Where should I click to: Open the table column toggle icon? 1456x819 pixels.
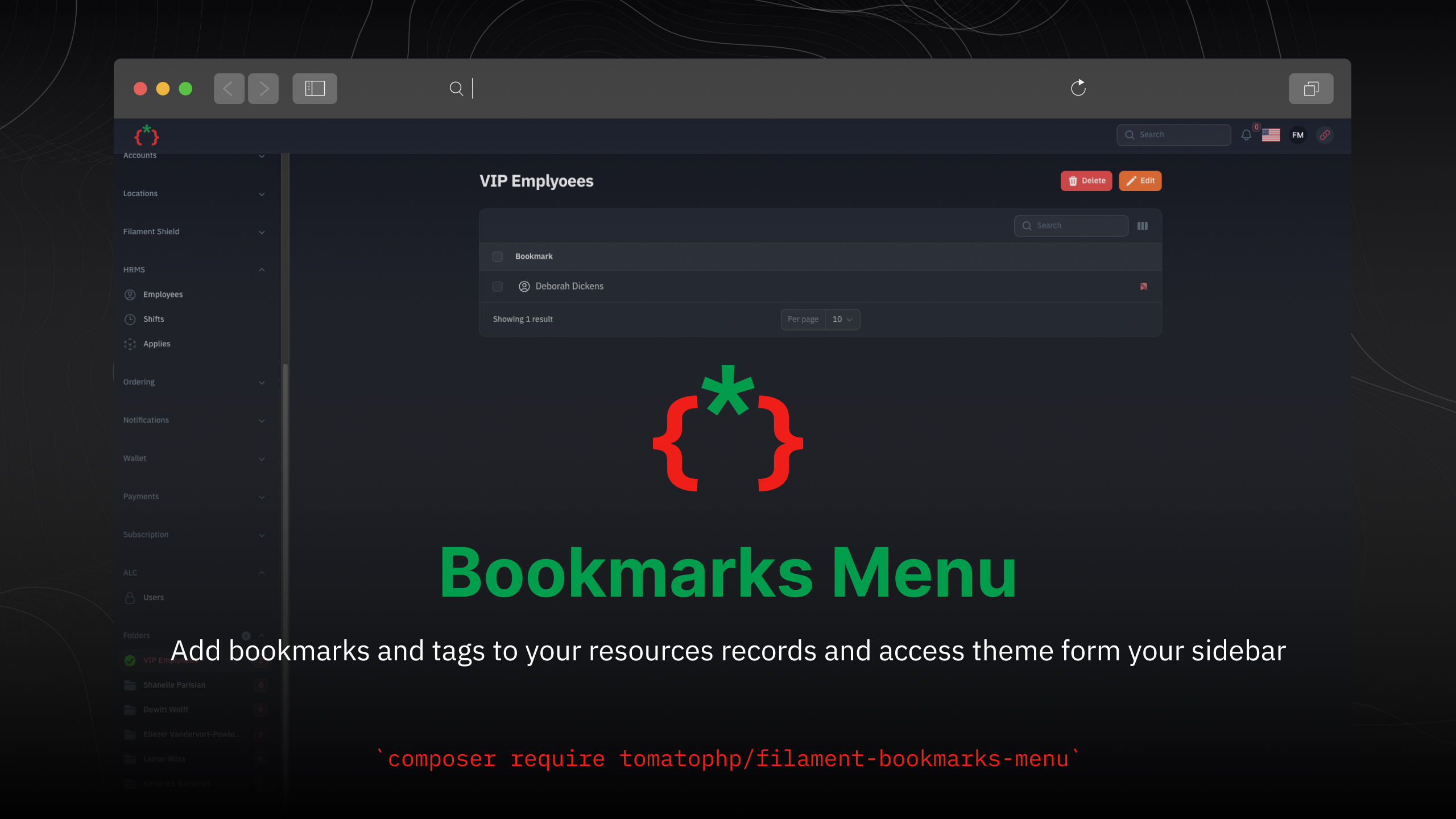pos(1142,226)
